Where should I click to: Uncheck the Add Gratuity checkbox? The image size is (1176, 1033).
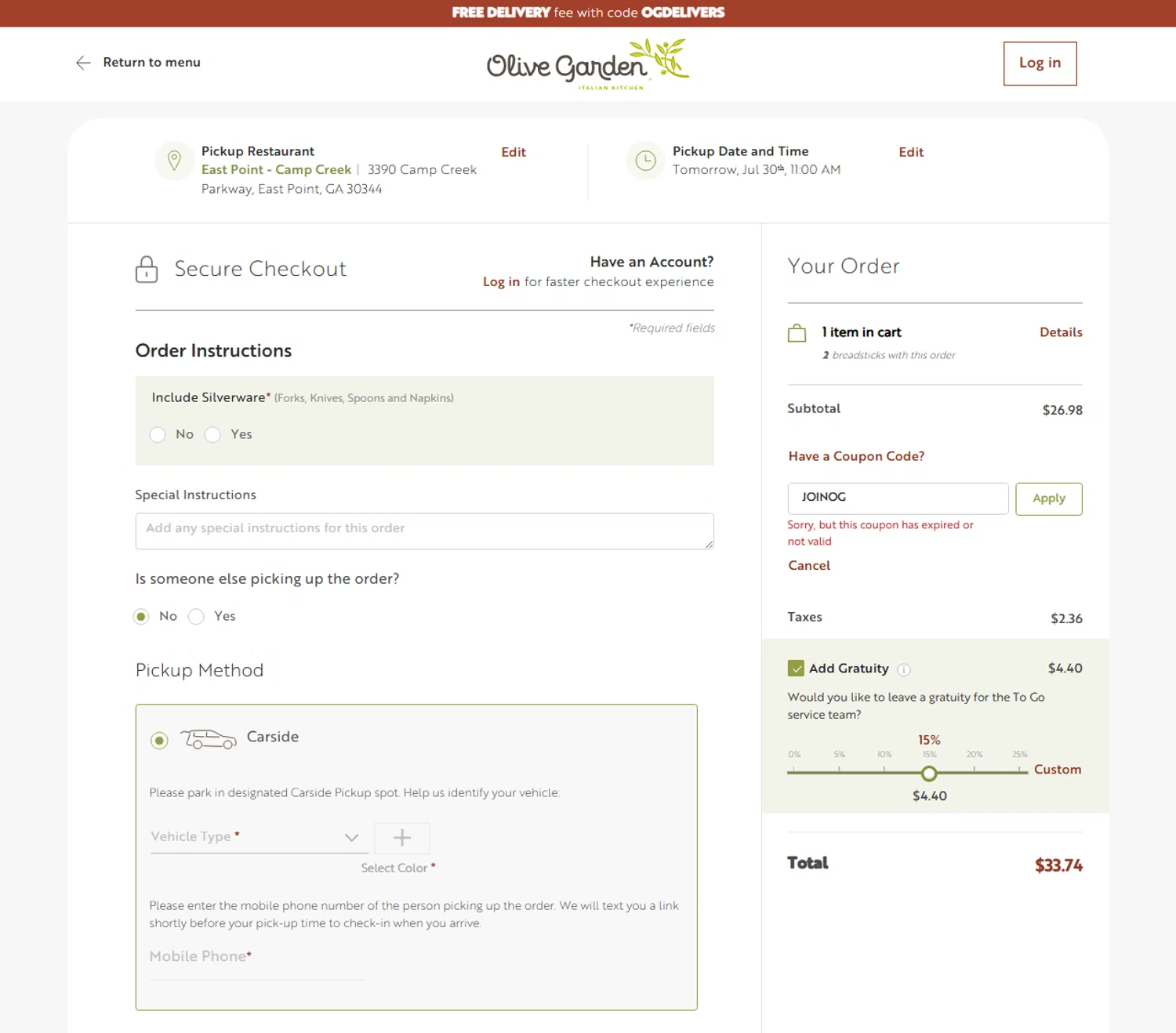[796, 669]
